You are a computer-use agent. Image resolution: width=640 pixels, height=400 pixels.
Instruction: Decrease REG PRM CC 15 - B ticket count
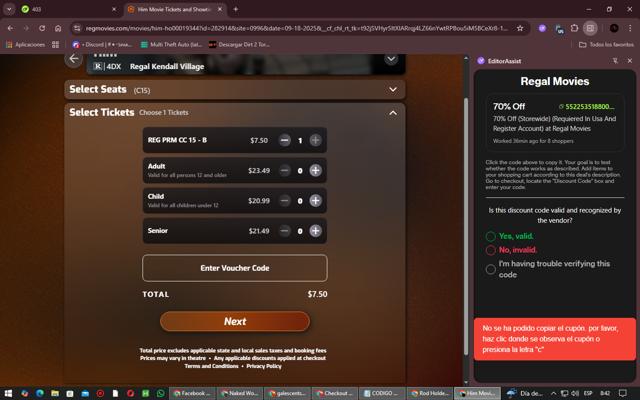(284, 140)
